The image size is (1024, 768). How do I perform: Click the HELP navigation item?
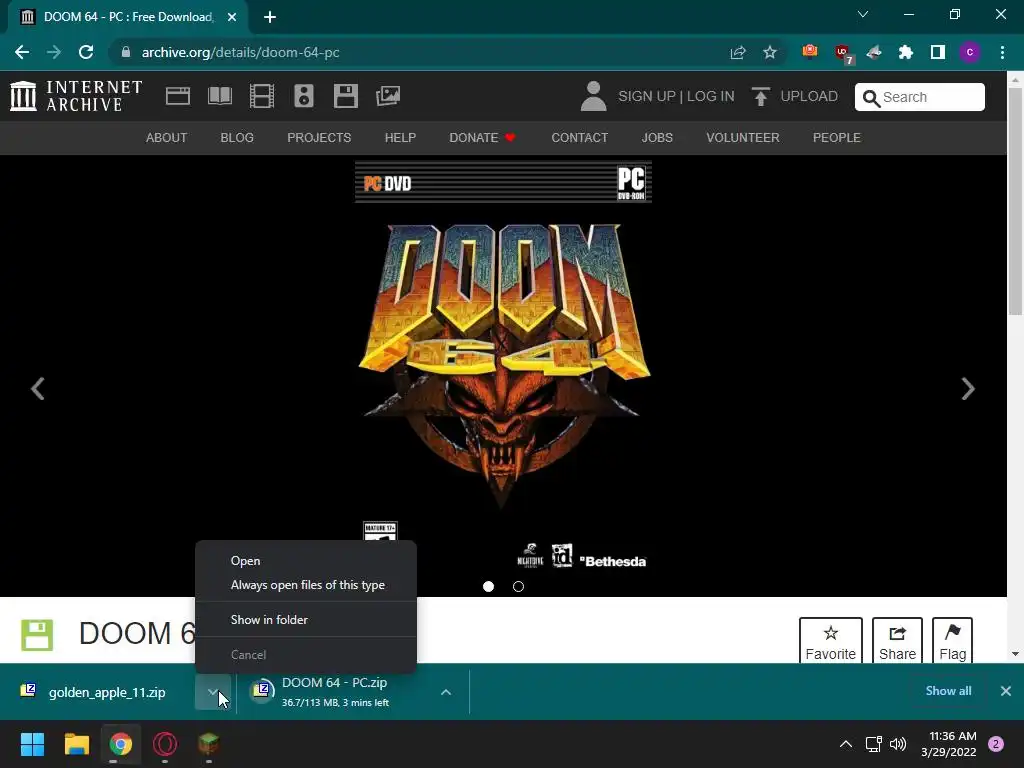400,138
